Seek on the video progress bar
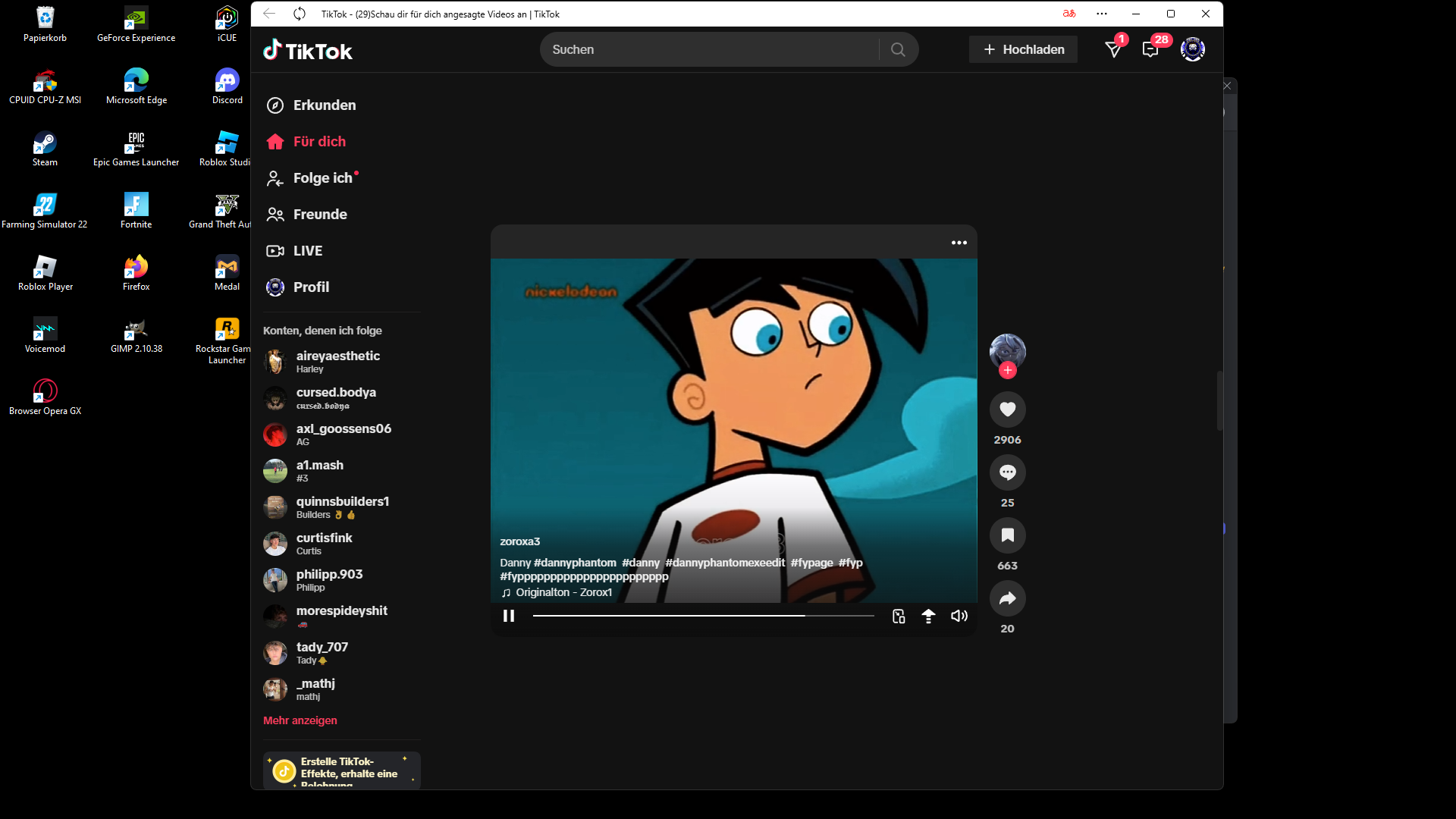 (x=704, y=616)
